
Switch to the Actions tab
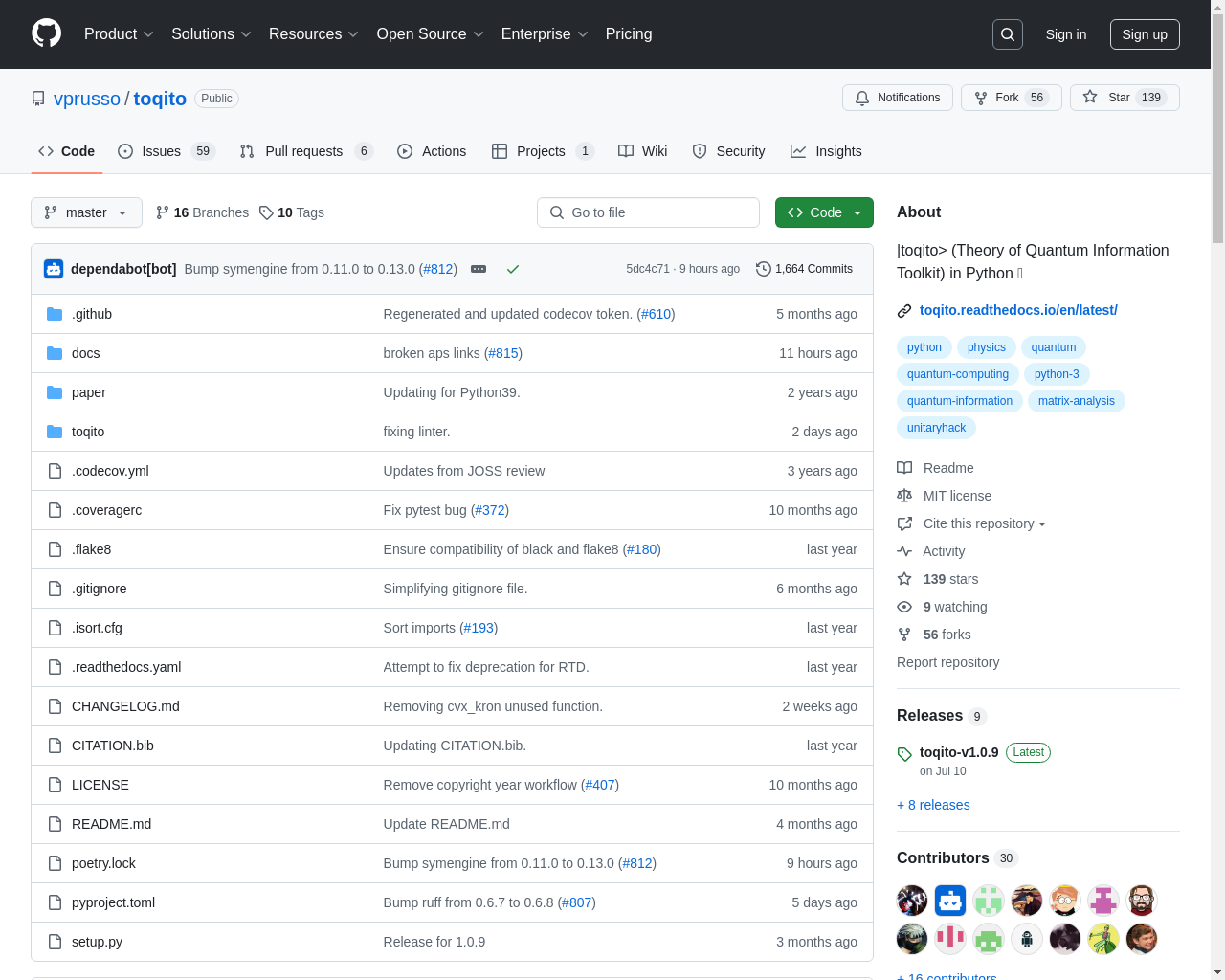click(x=432, y=151)
